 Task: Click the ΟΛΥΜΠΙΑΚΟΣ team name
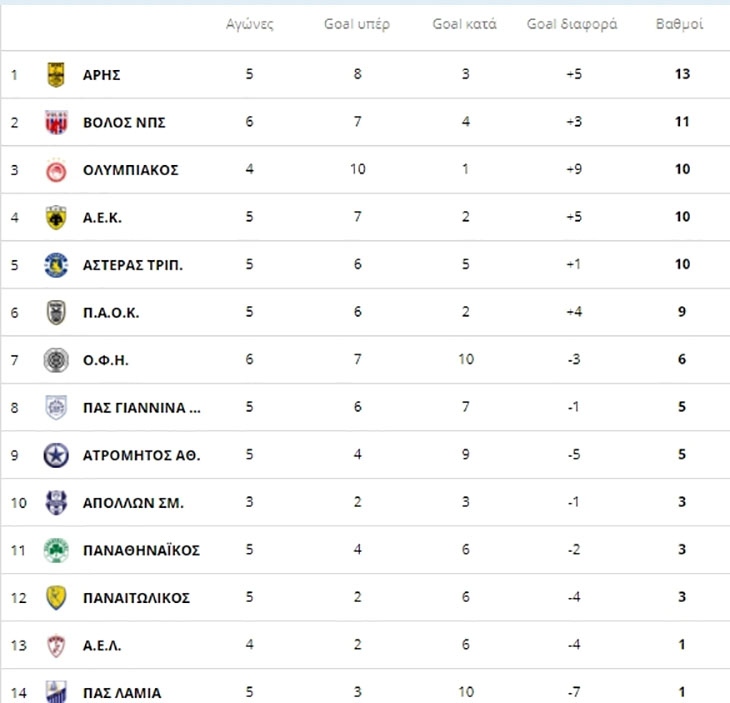(x=130, y=170)
